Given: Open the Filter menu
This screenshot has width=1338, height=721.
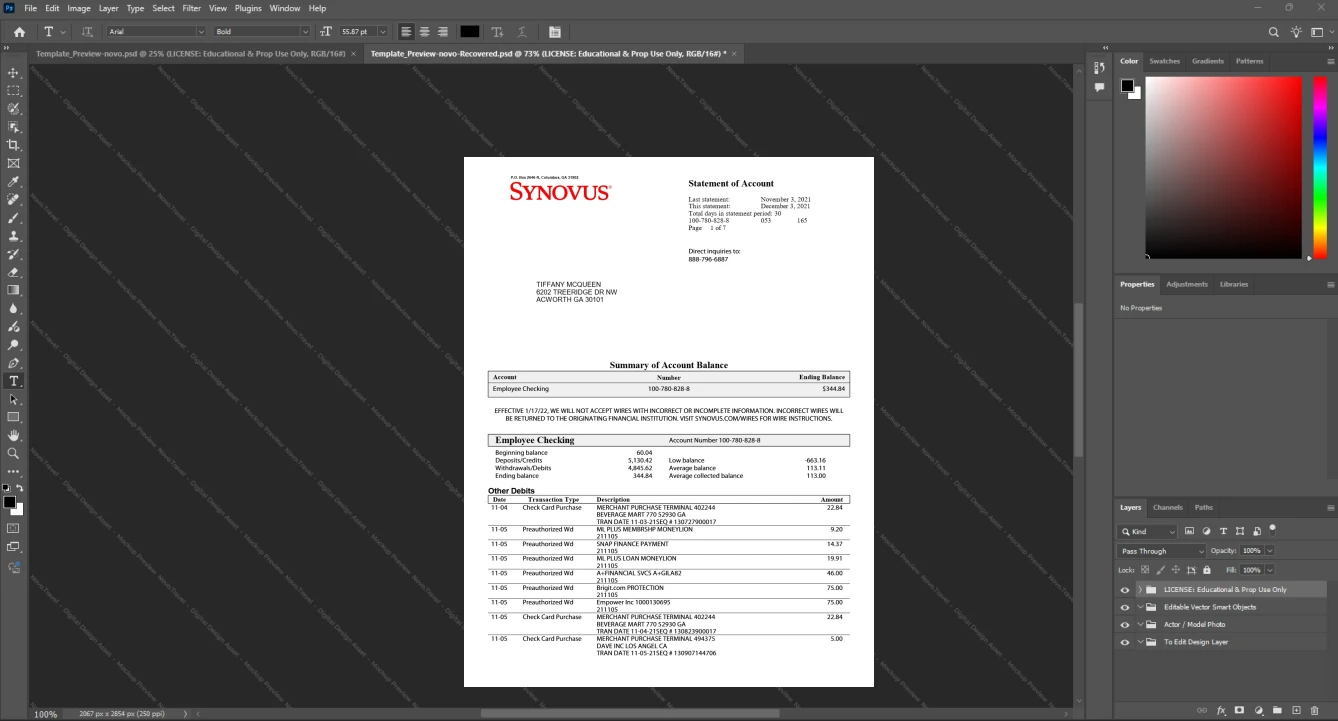Looking at the screenshot, I should (191, 8).
